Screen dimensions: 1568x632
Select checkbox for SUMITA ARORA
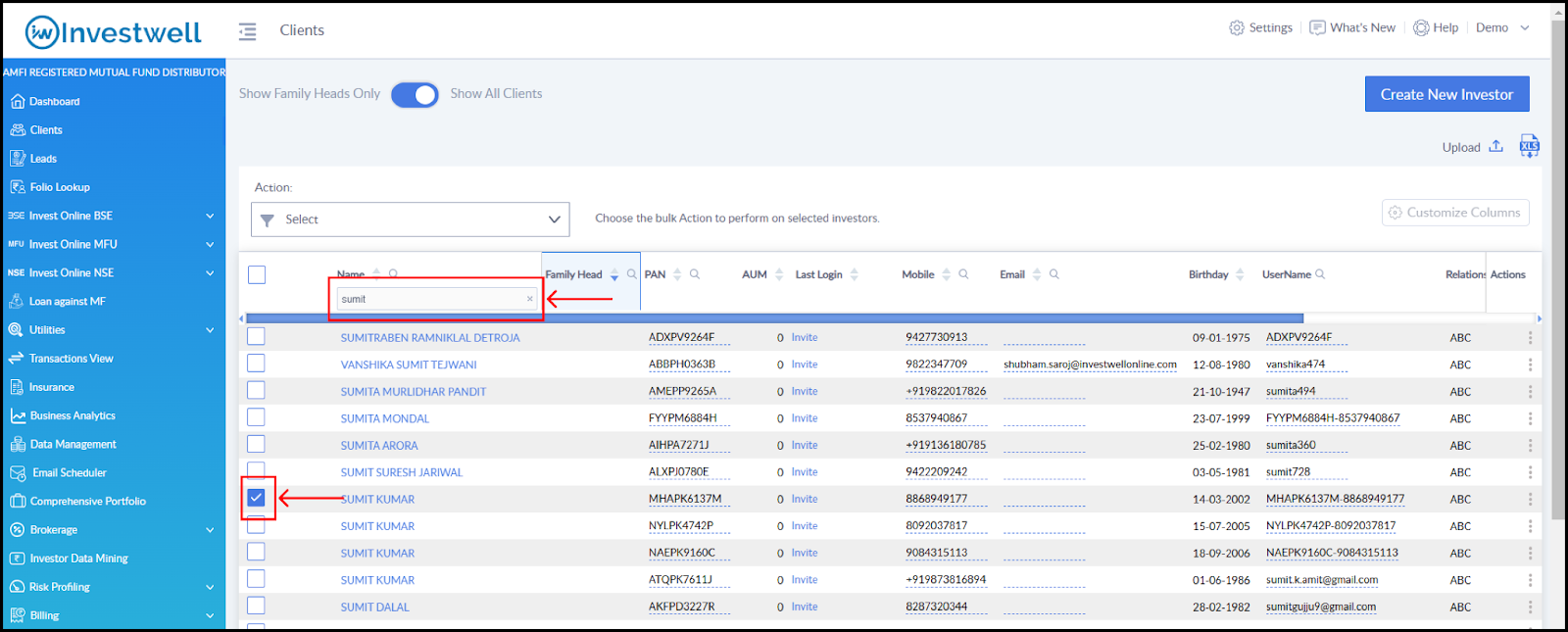coord(256,444)
